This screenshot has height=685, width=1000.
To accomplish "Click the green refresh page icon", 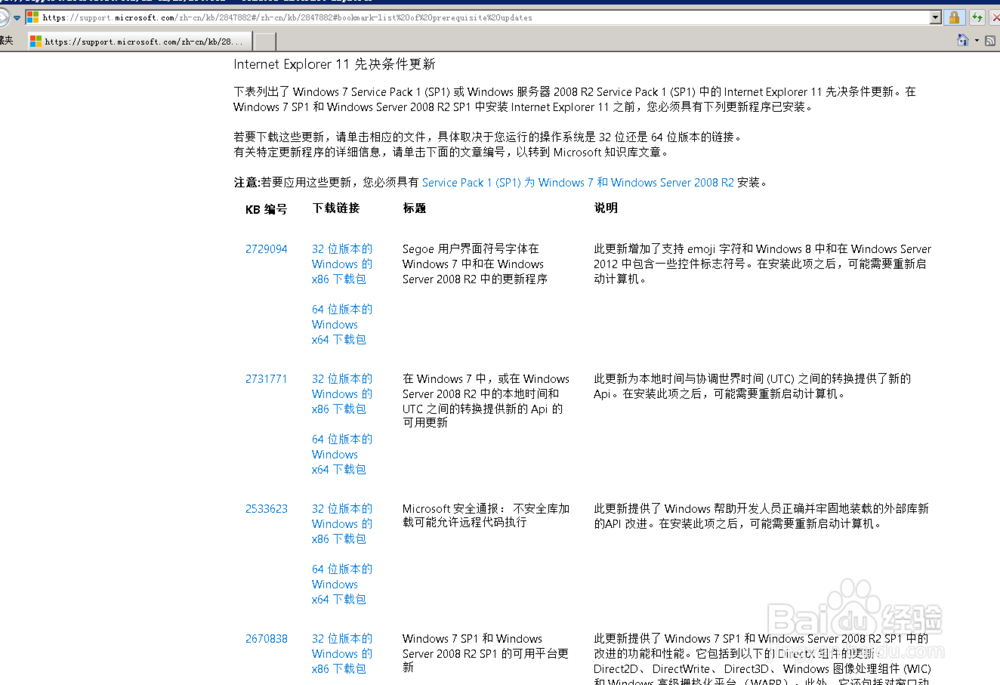I will [977, 18].
